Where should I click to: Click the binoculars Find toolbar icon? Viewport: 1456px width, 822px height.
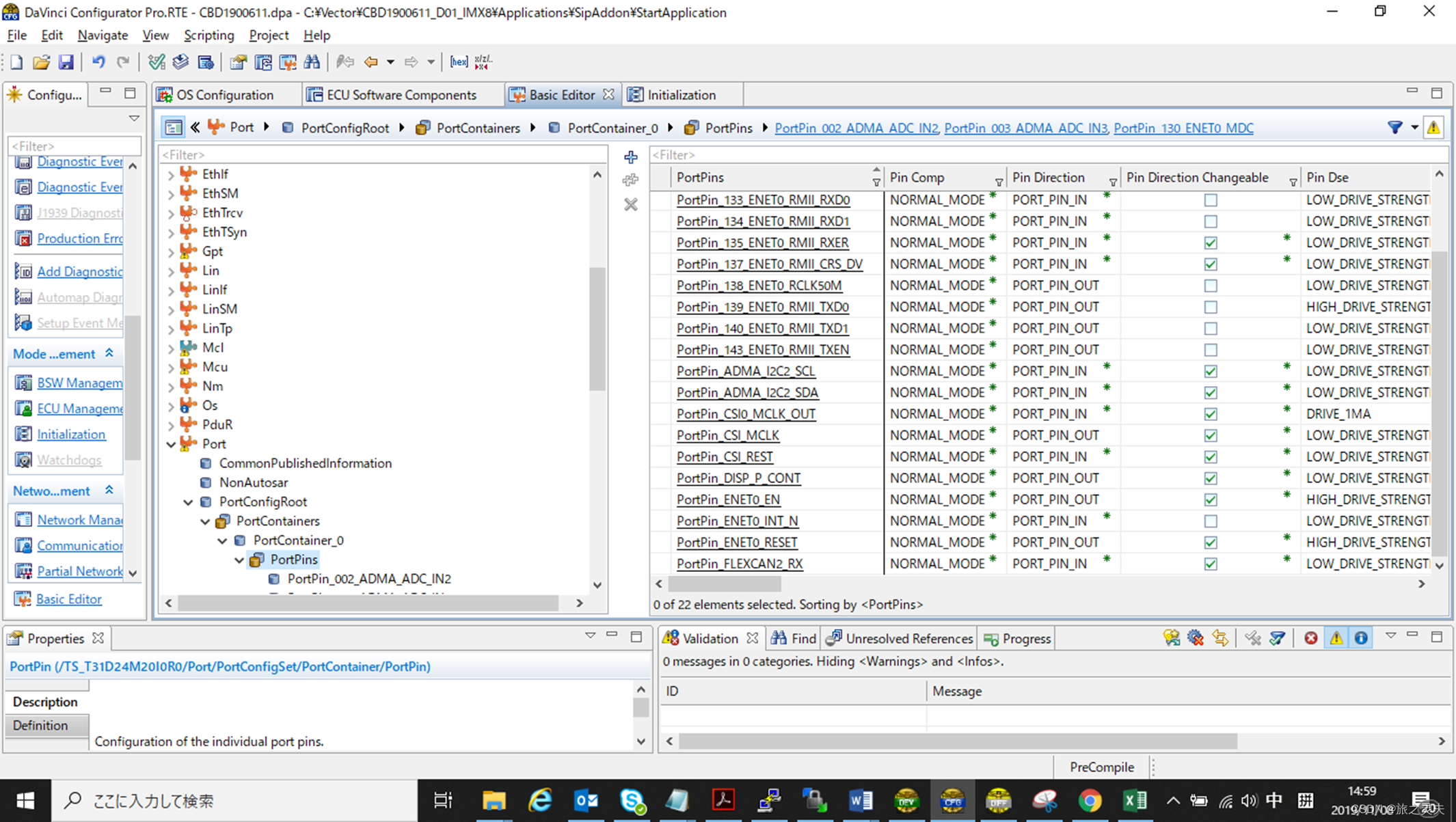(312, 62)
